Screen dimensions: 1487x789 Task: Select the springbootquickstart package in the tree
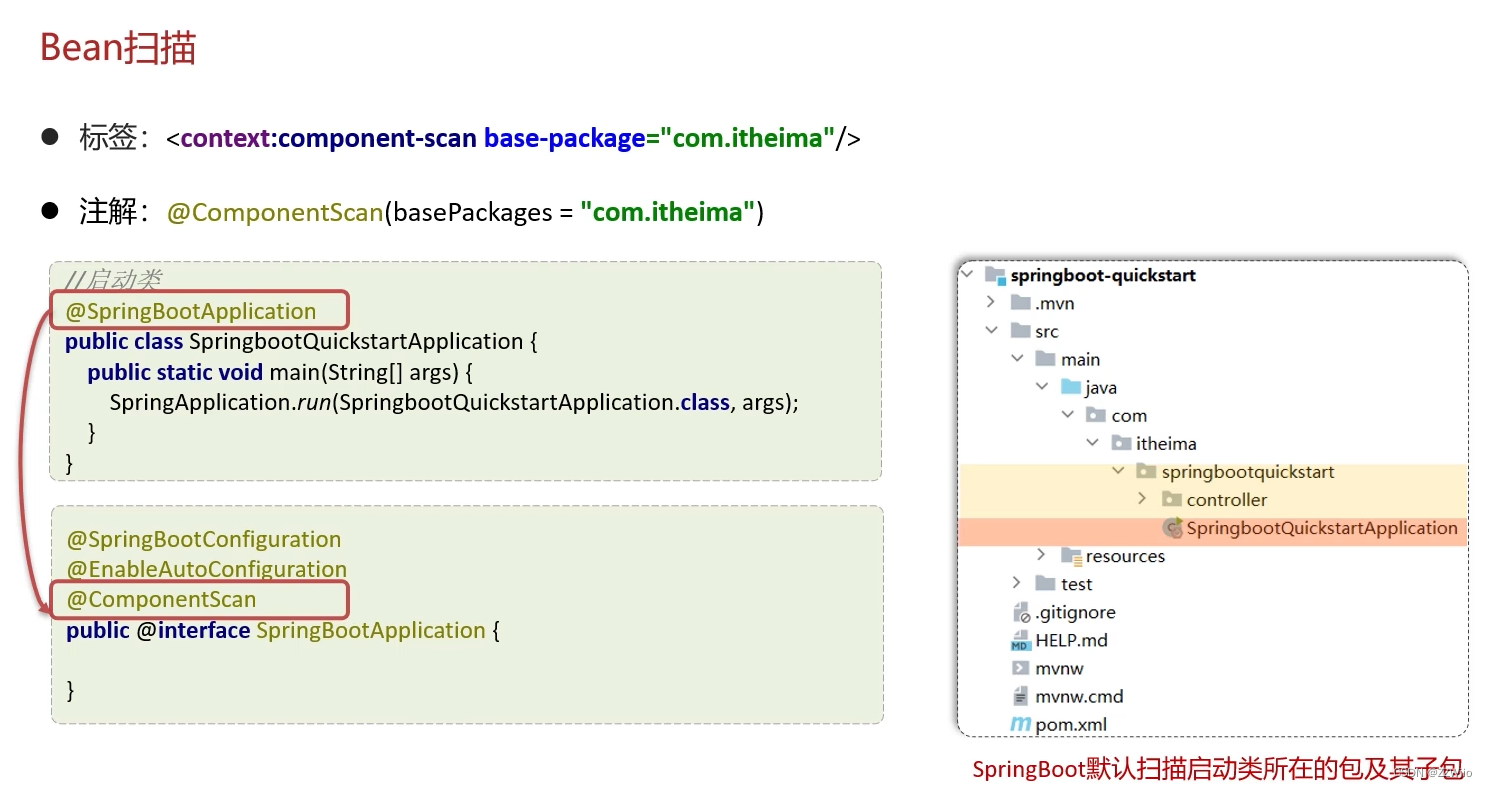1247,471
